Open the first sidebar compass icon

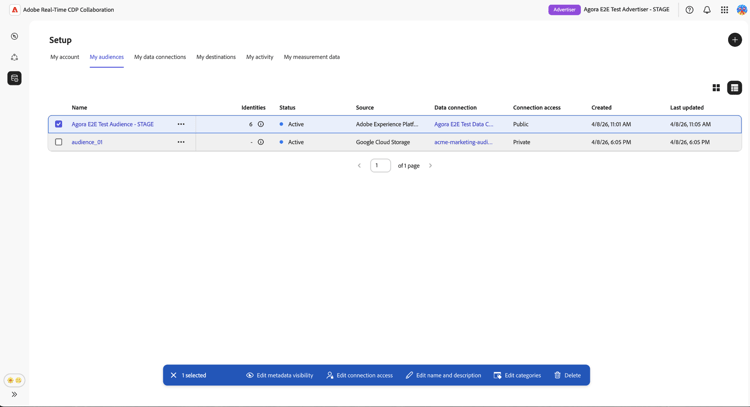14,36
